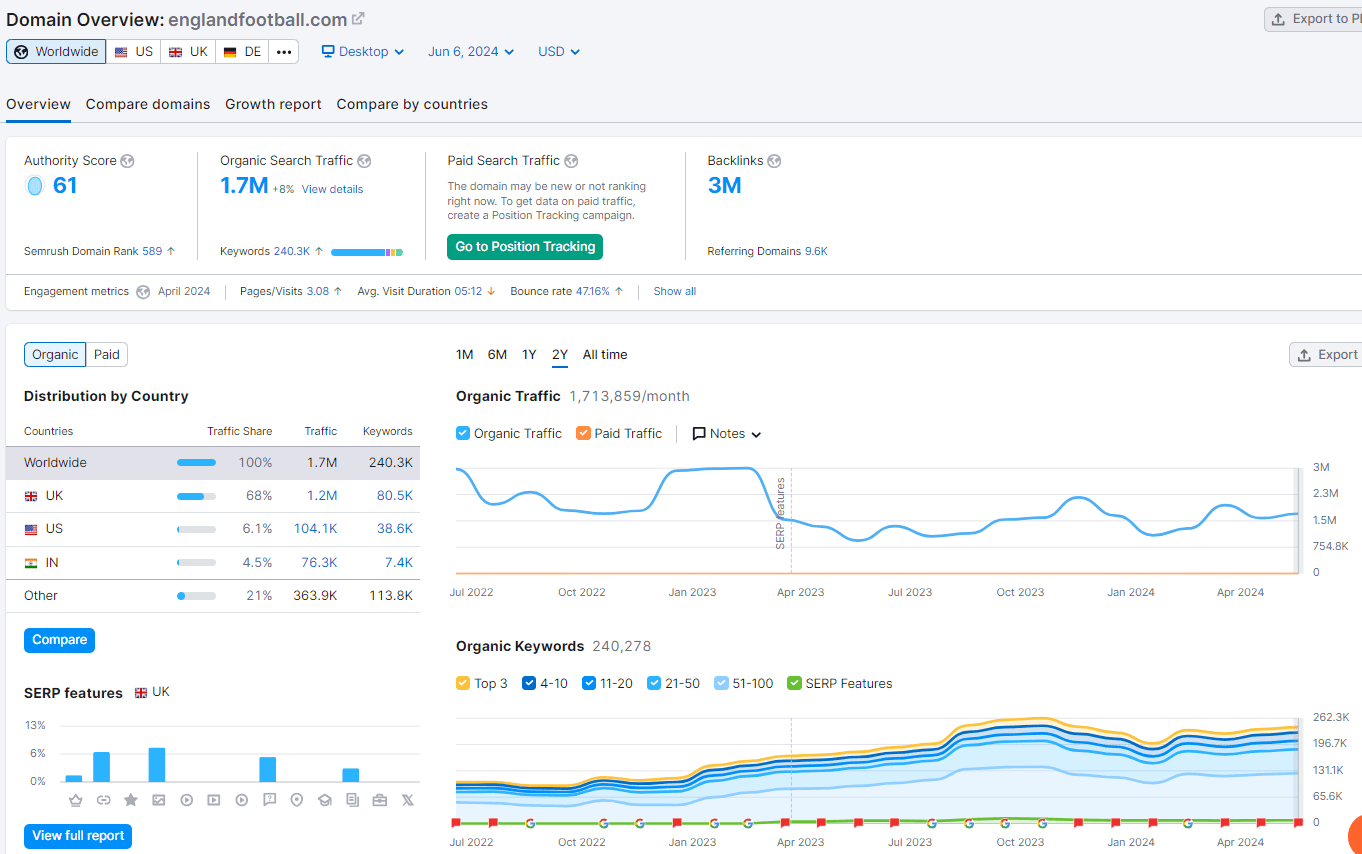Image resolution: width=1362 pixels, height=854 pixels.
Task: Select the US database button
Action: click(x=134, y=52)
